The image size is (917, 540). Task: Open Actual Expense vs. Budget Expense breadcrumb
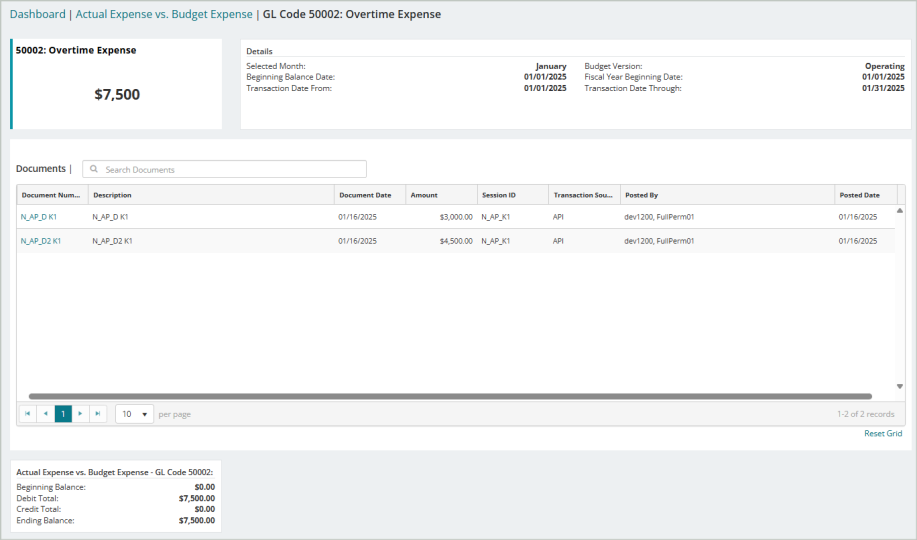[x=164, y=14]
